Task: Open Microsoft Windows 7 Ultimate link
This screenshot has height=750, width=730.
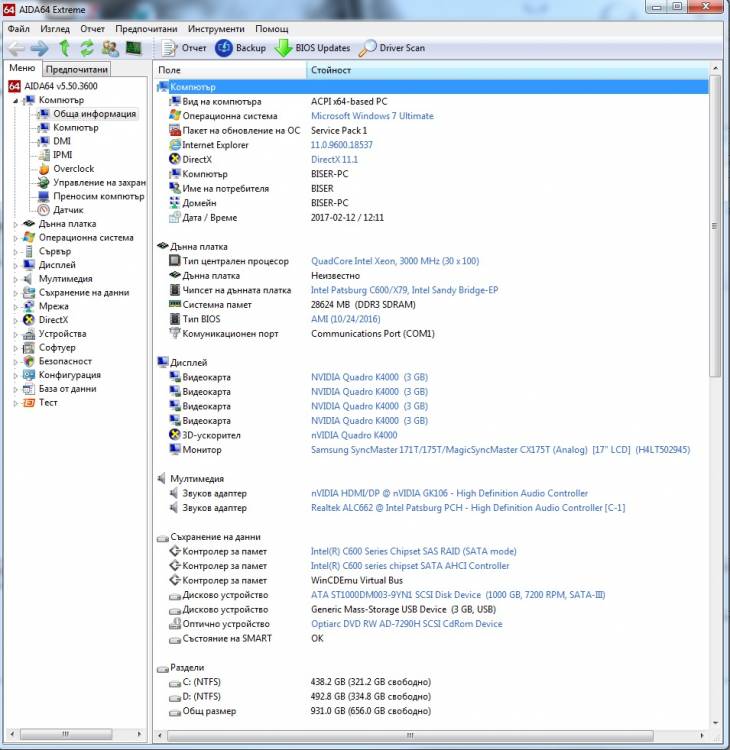Action: [372, 116]
